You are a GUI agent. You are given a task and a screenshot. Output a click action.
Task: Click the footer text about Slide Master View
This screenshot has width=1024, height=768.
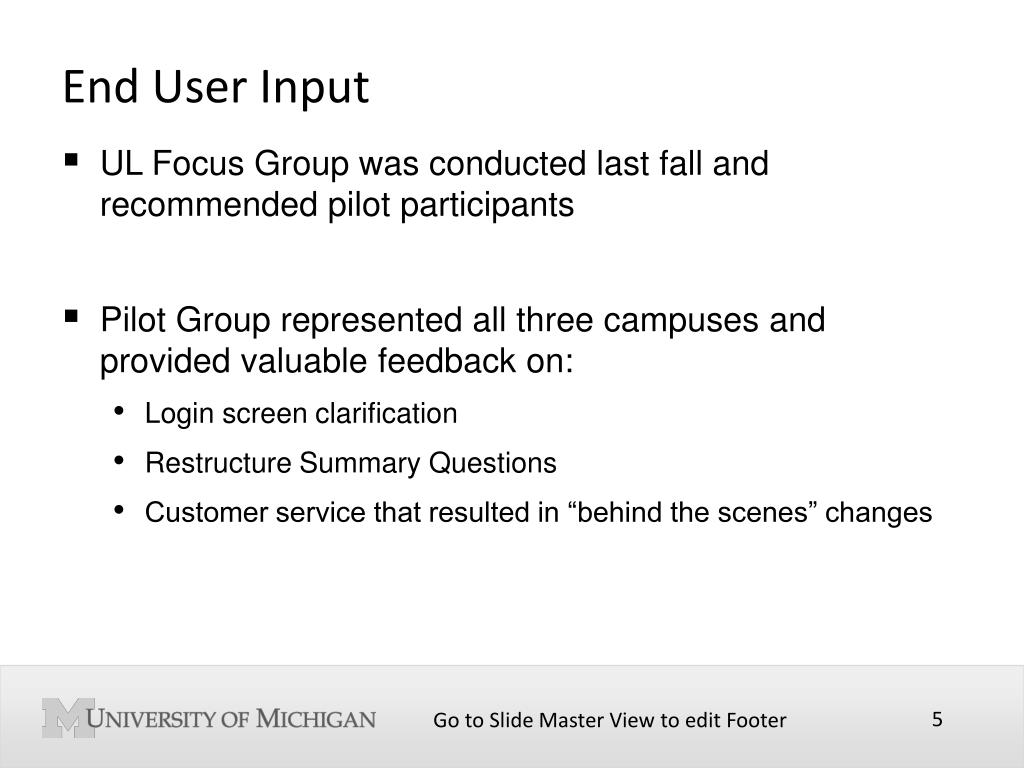pyautogui.click(x=609, y=720)
